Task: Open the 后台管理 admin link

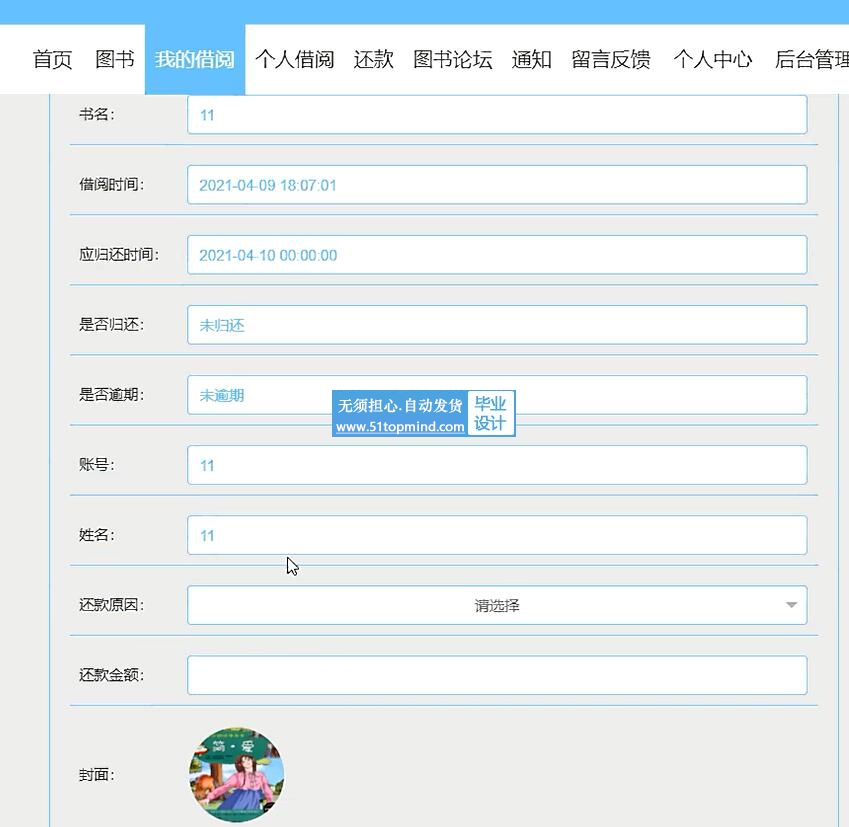Action: (x=811, y=59)
